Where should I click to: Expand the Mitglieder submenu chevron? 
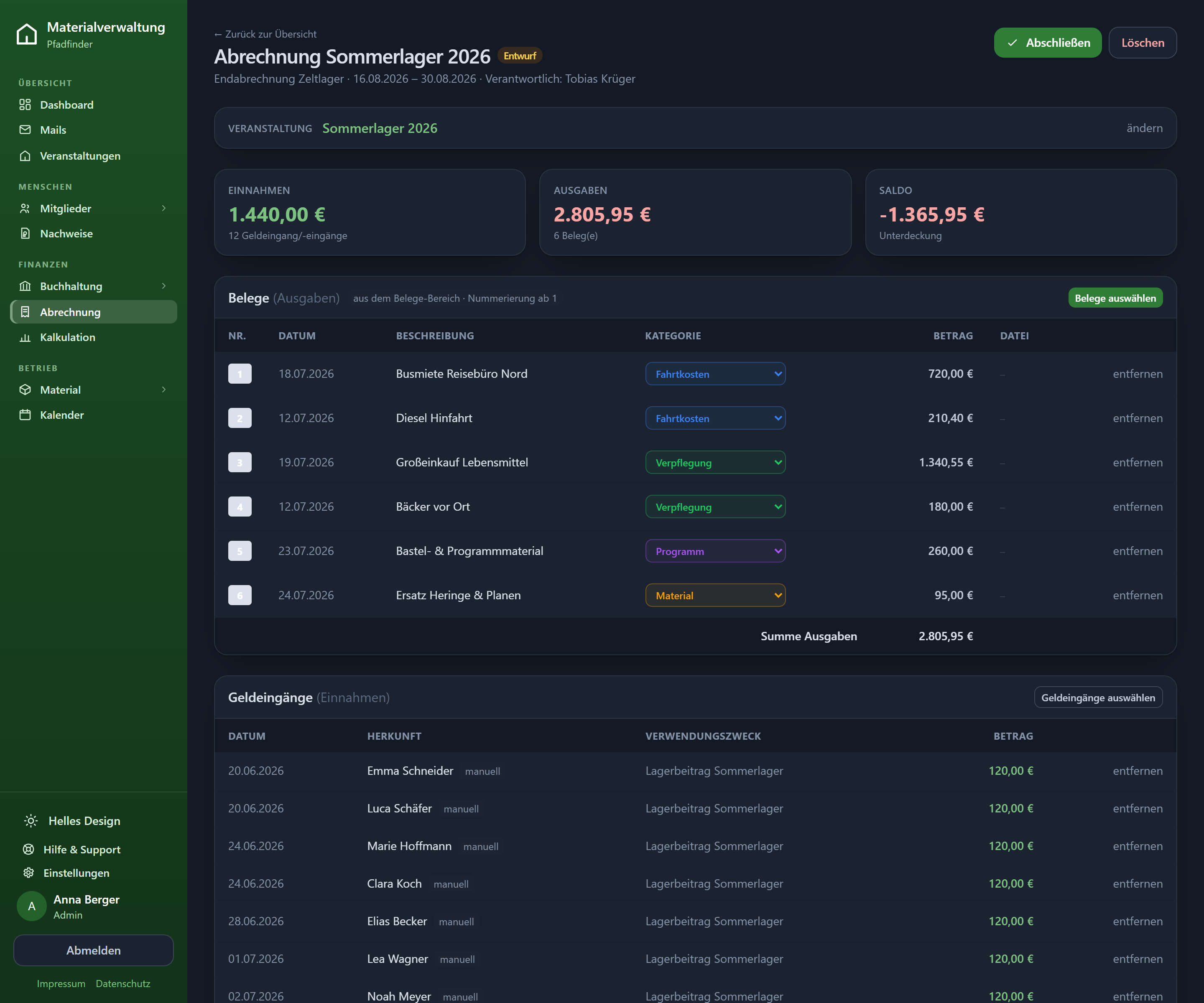(x=164, y=209)
